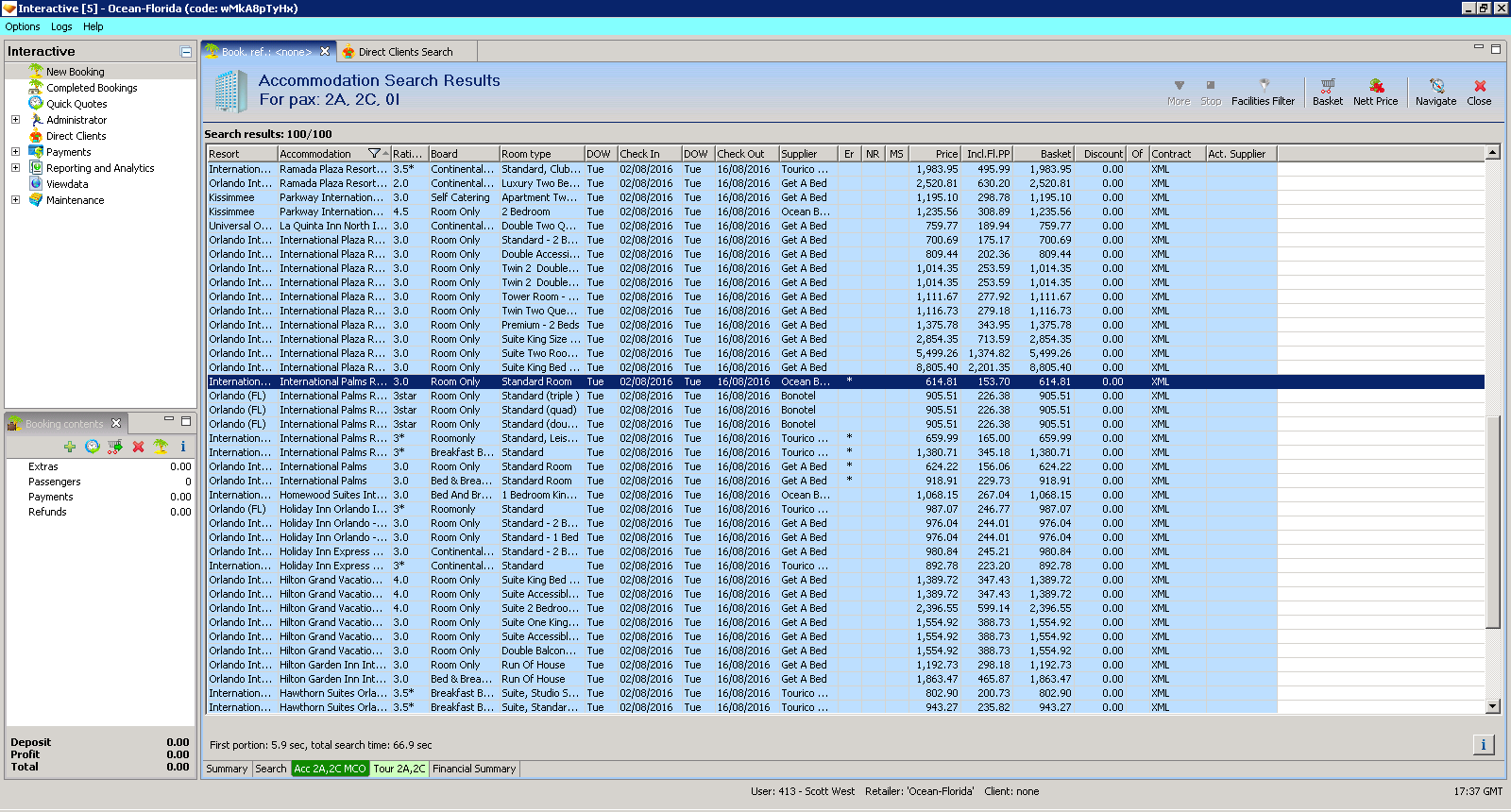Select the Payments node icon
Viewport: 1511px width, 812px height.
tap(36, 152)
